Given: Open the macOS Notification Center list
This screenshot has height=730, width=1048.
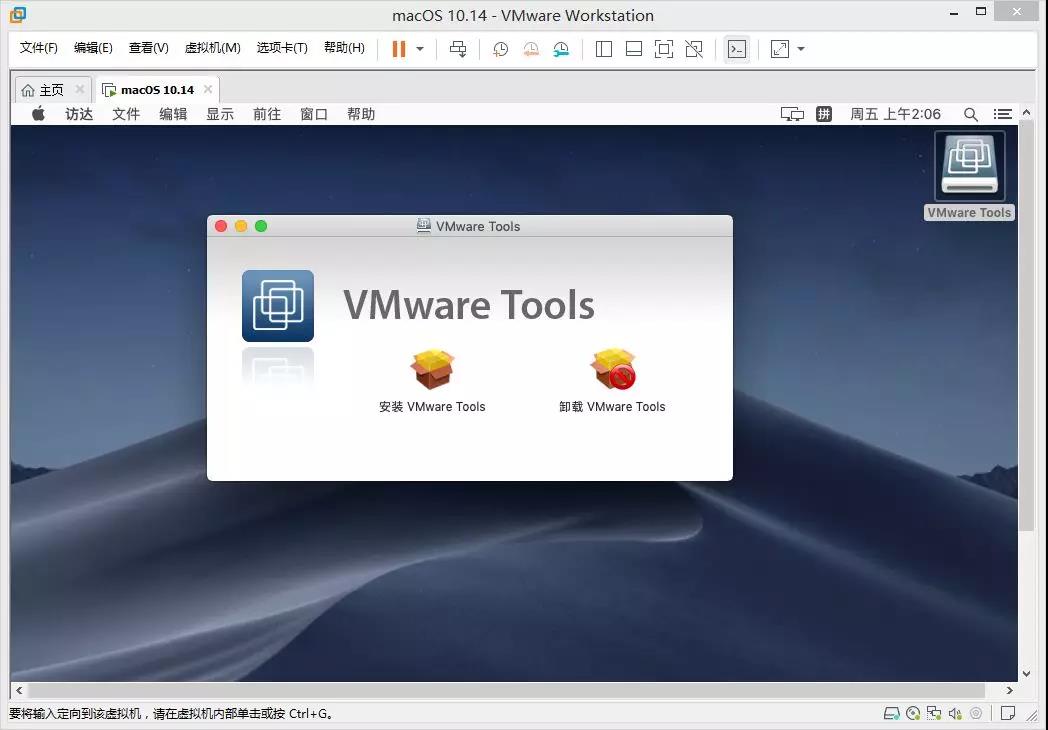Looking at the screenshot, I should (1002, 114).
